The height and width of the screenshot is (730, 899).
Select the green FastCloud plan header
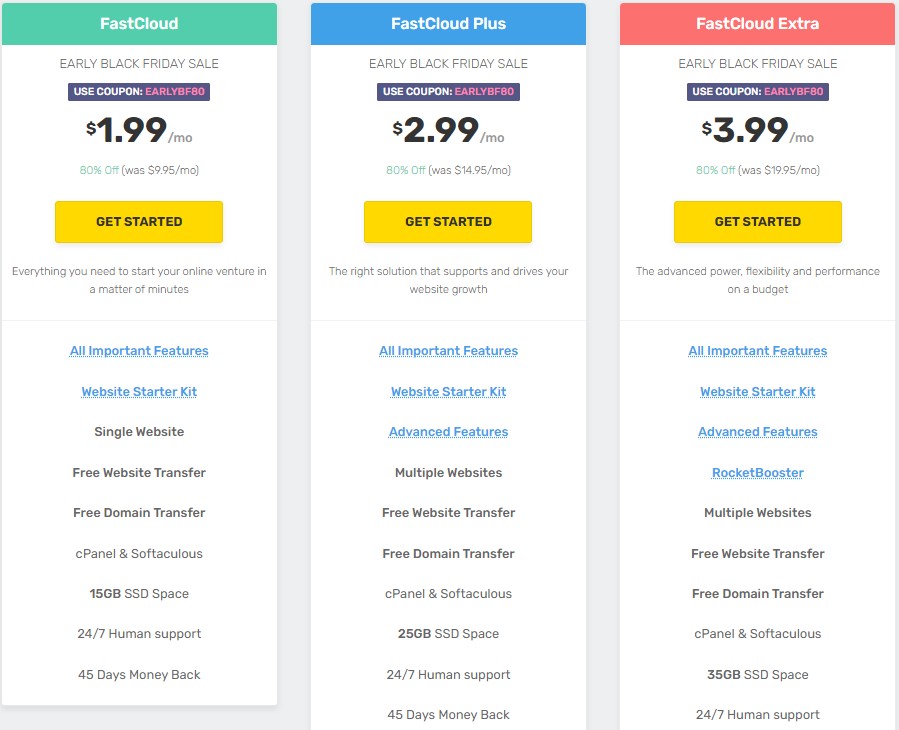point(139,24)
